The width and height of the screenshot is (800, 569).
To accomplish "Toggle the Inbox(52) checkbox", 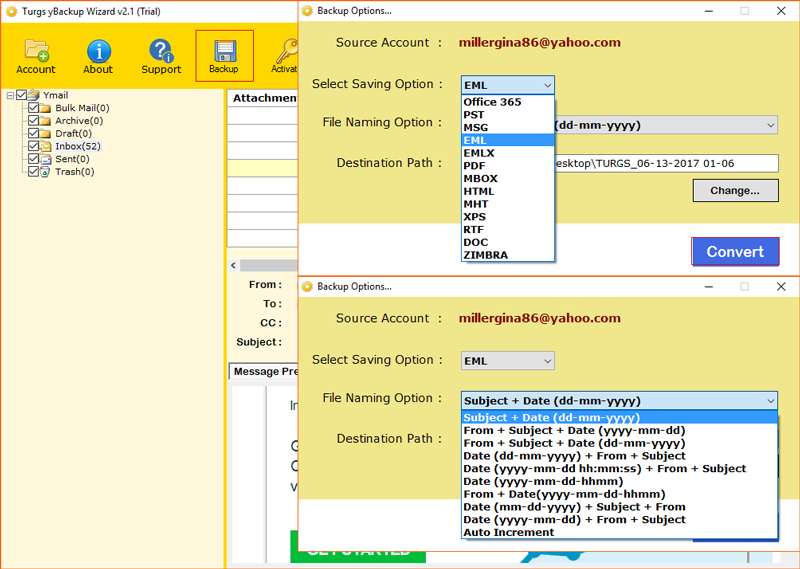I will (33, 146).
